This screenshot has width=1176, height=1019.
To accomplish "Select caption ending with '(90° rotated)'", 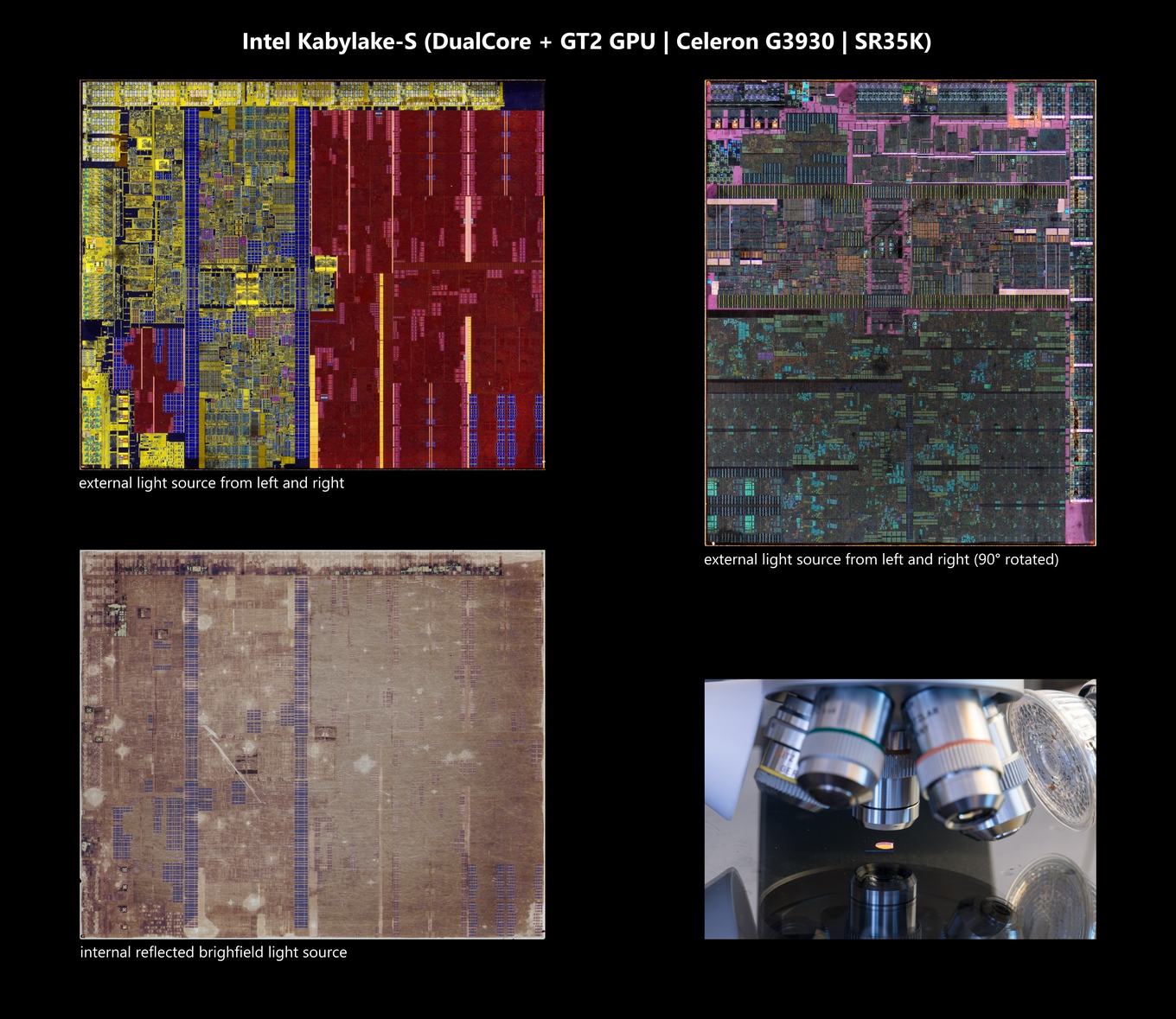I will [x=881, y=560].
